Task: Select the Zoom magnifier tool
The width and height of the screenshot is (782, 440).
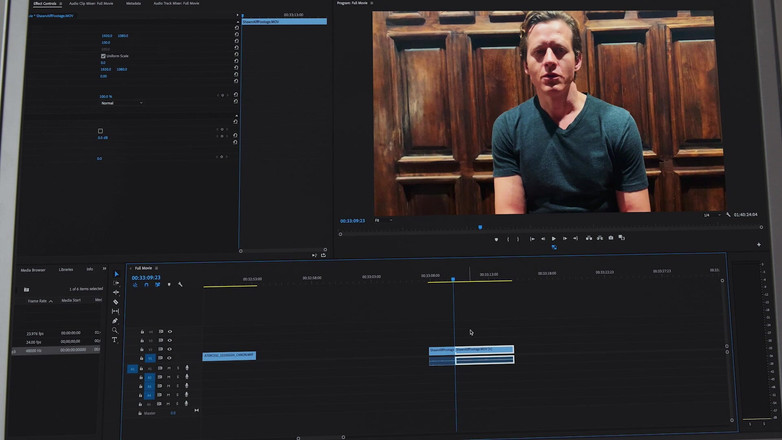Action: point(115,330)
